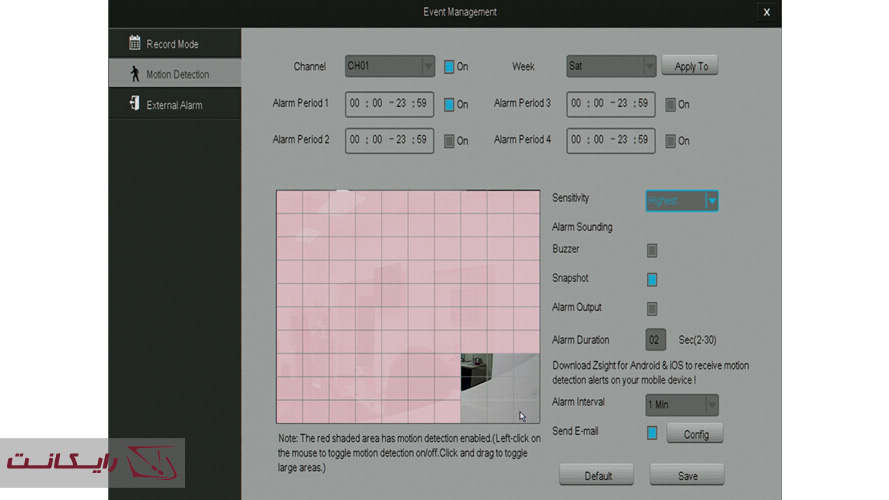Enable the Alarm Output checkbox
The height and width of the screenshot is (500, 889).
(652, 309)
